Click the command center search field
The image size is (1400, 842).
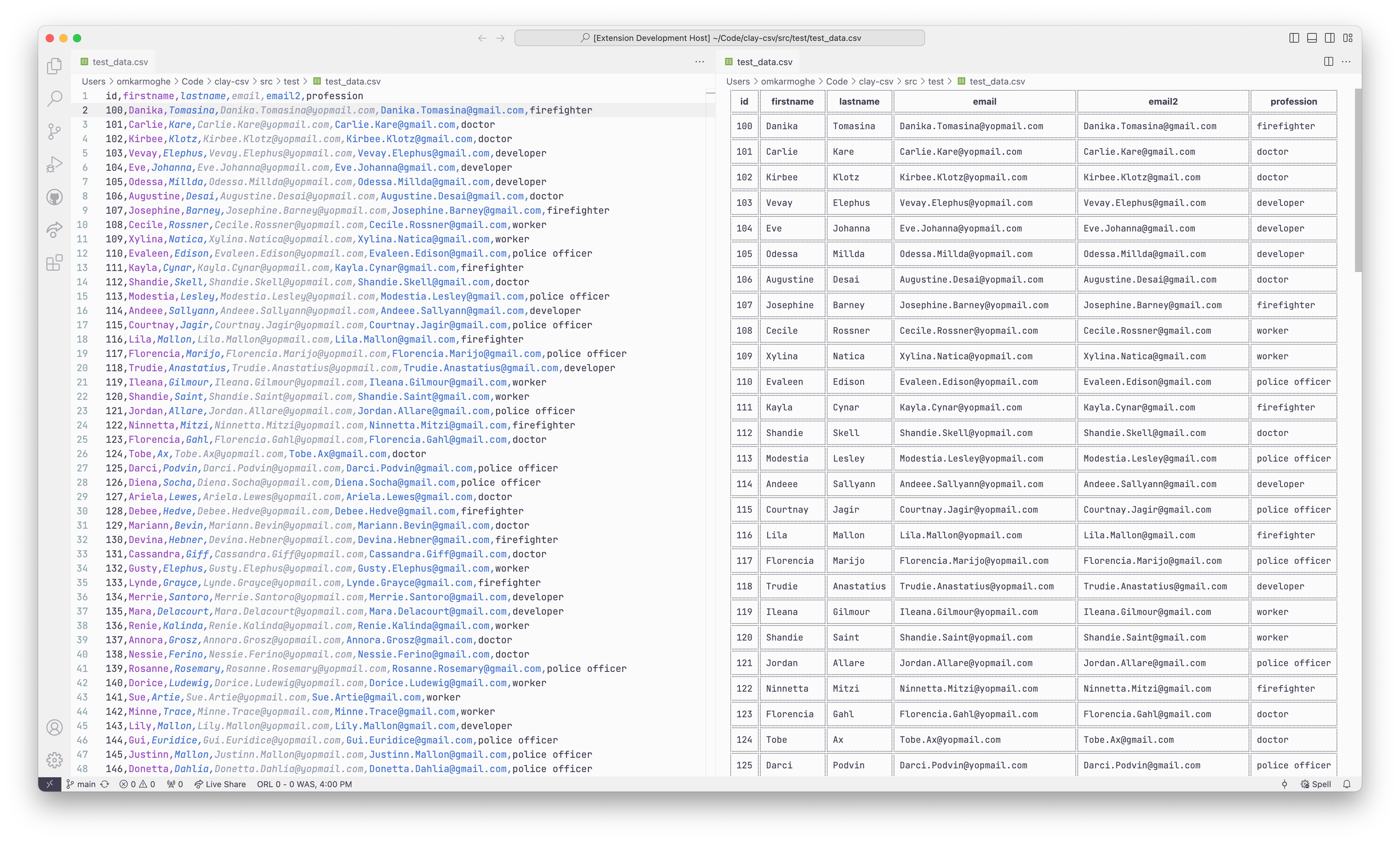[x=719, y=38]
